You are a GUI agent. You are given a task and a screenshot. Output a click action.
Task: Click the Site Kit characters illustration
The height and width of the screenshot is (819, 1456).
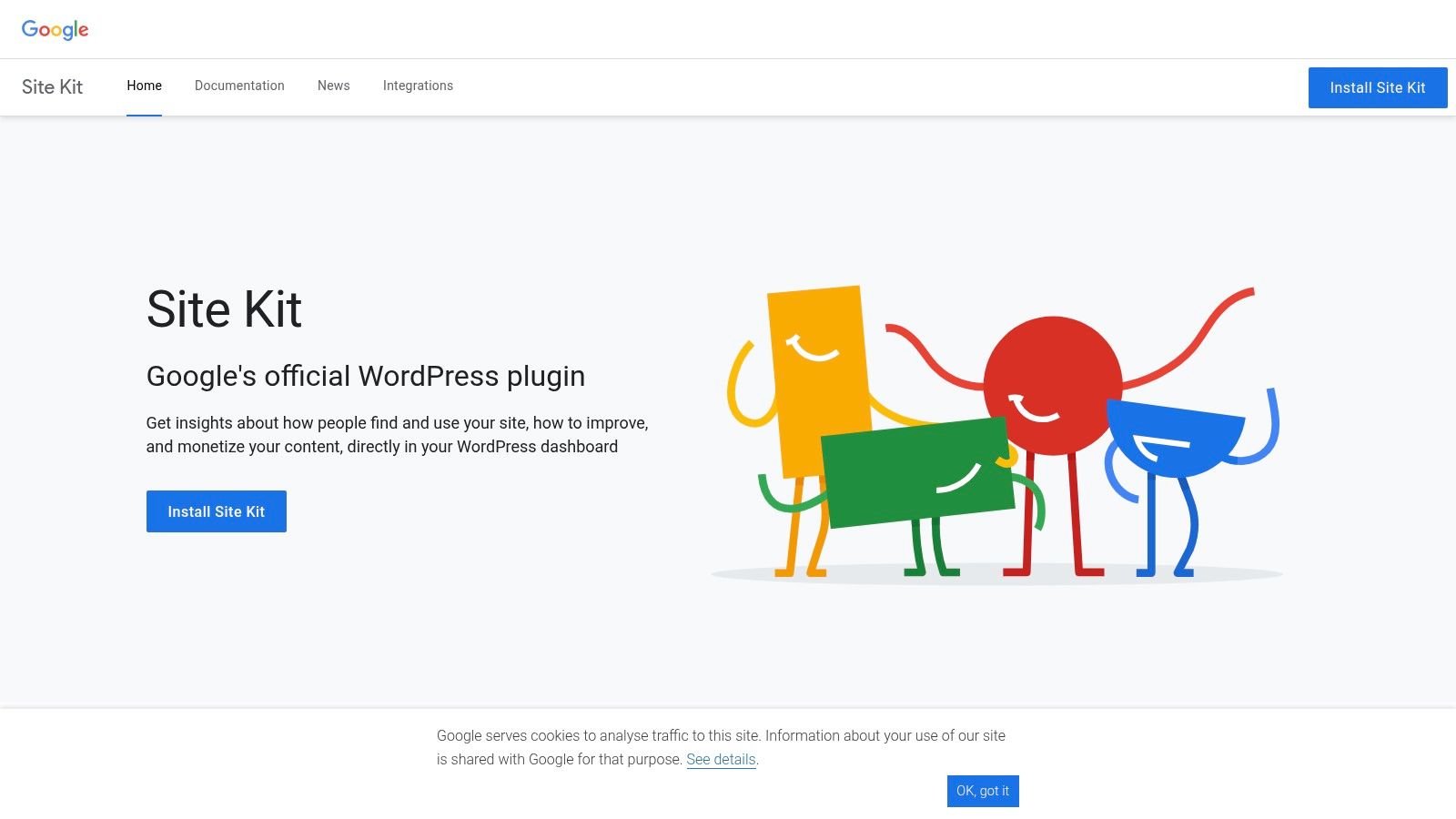click(996, 434)
